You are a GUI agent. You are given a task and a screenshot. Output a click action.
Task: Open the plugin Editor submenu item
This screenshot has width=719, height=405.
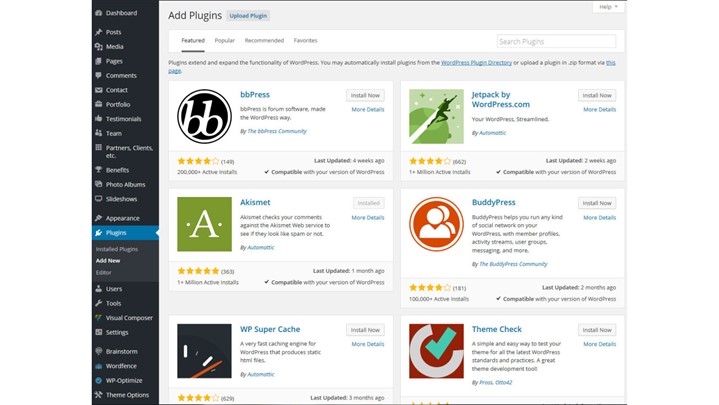pos(104,272)
